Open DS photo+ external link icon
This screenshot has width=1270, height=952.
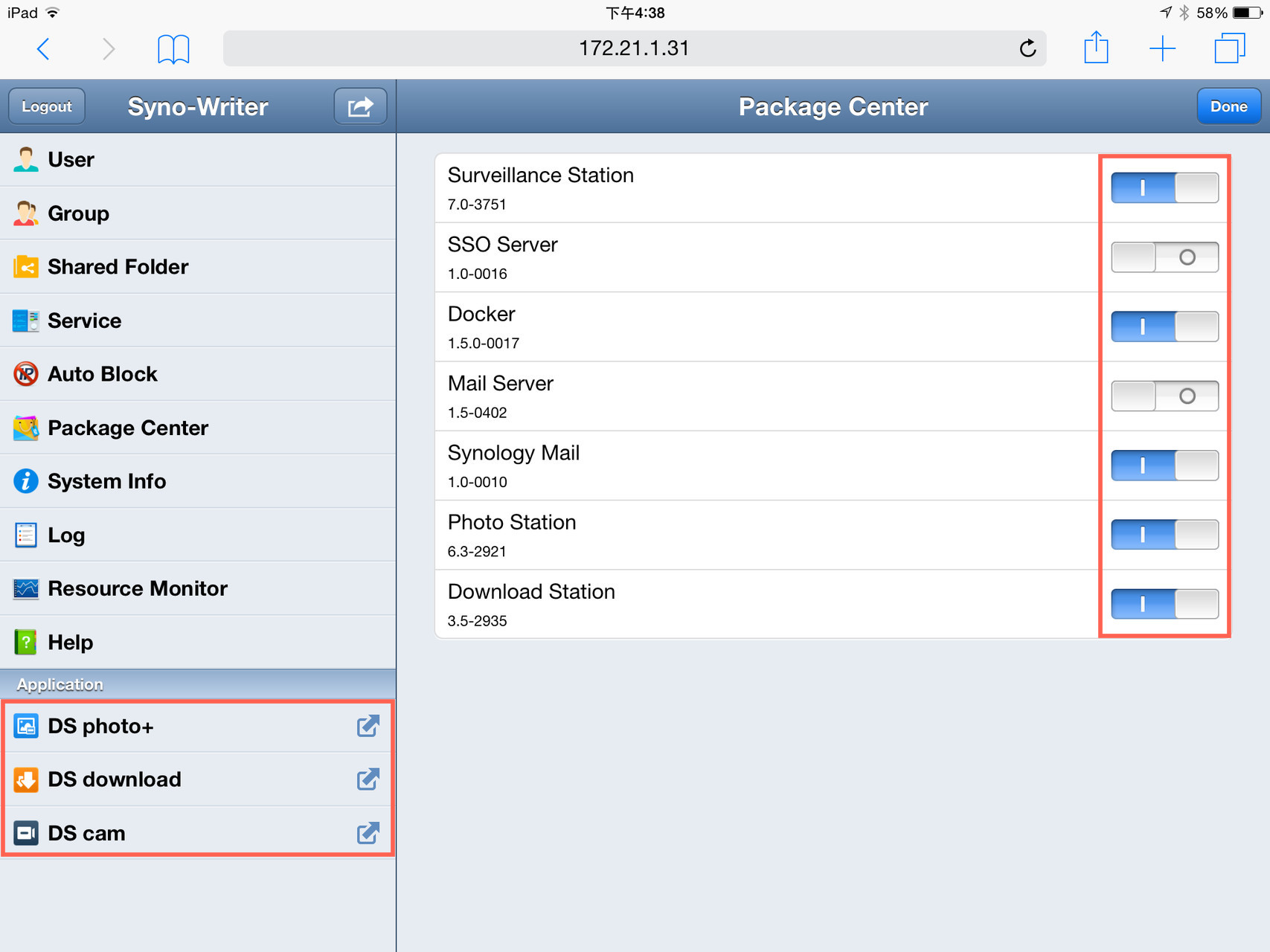point(368,726)
